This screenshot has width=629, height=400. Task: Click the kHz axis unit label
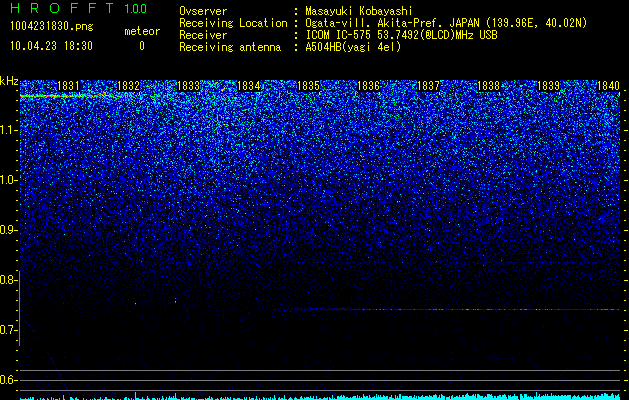click(x=9, y=81)
